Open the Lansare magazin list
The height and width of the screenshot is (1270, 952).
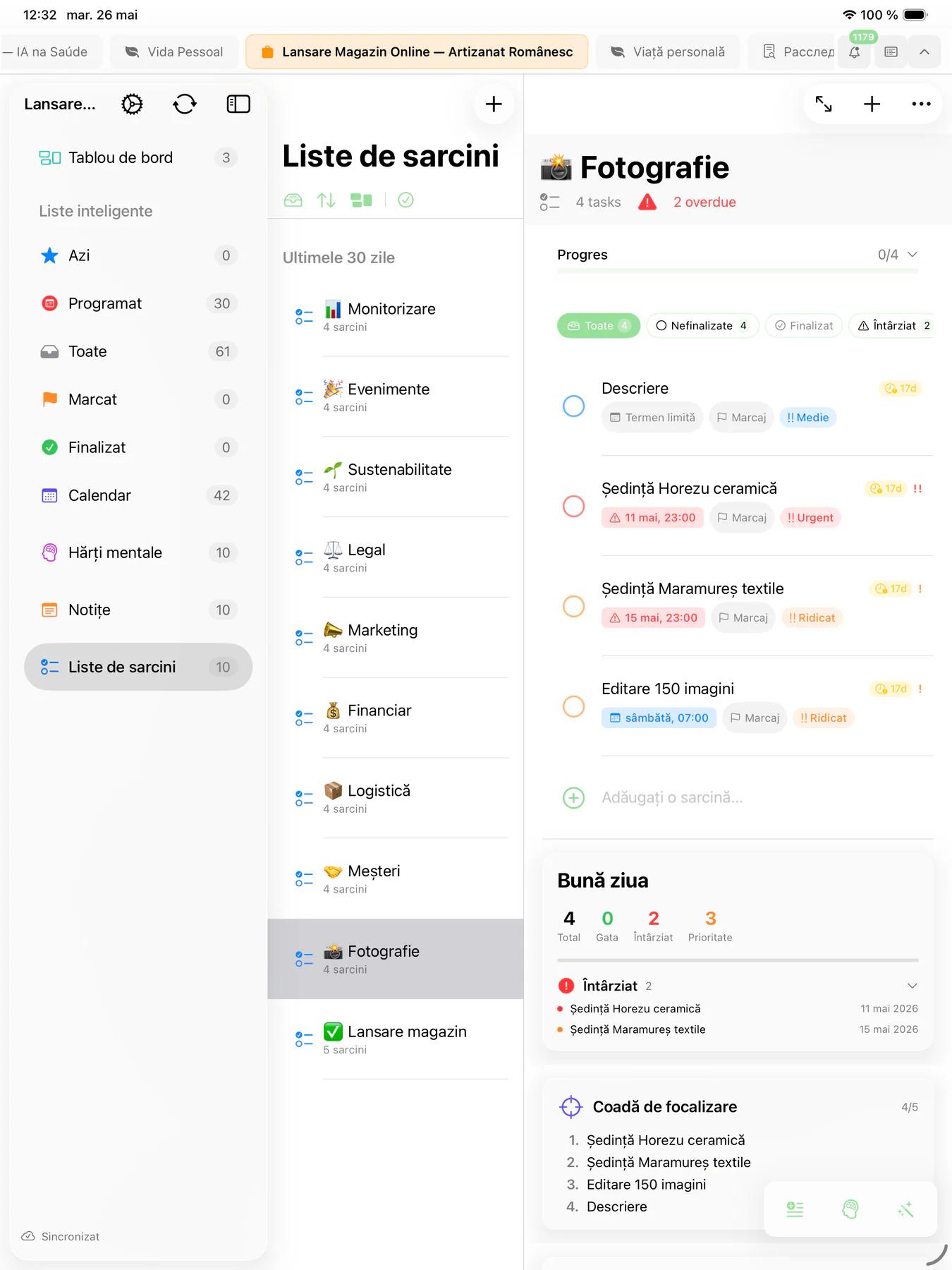tap(396, 1039)
